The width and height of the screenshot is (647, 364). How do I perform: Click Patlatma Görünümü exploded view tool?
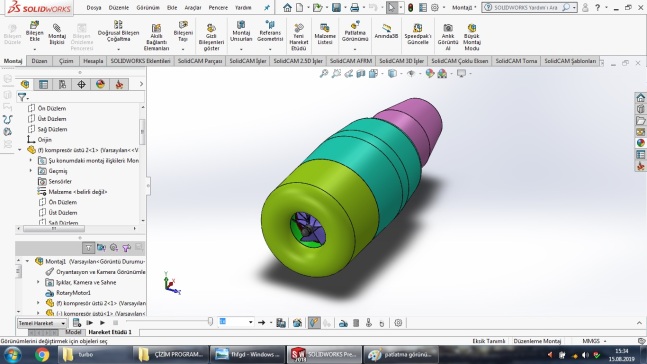[x=355, y=32]
